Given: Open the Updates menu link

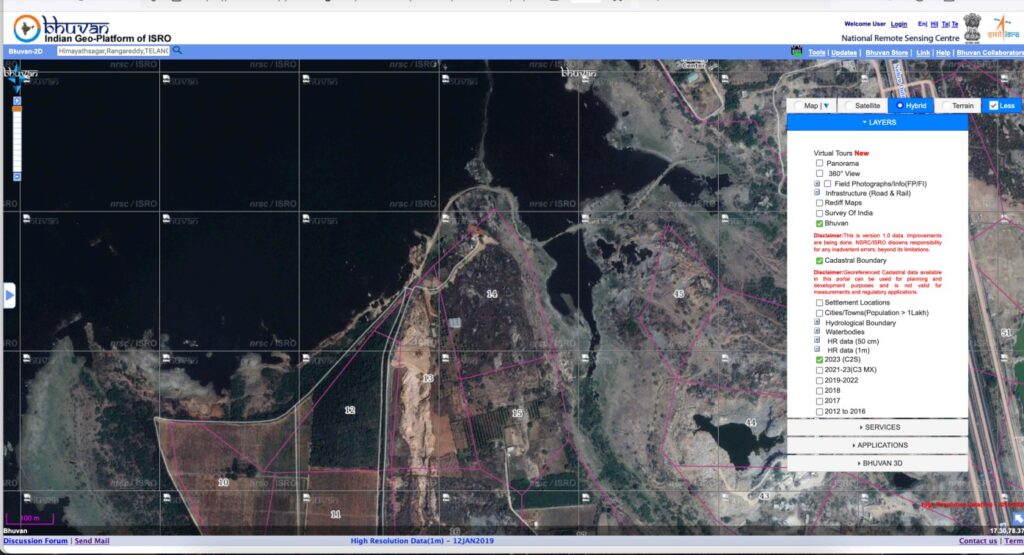Looking at the screenshot, I should click(844, 52).
